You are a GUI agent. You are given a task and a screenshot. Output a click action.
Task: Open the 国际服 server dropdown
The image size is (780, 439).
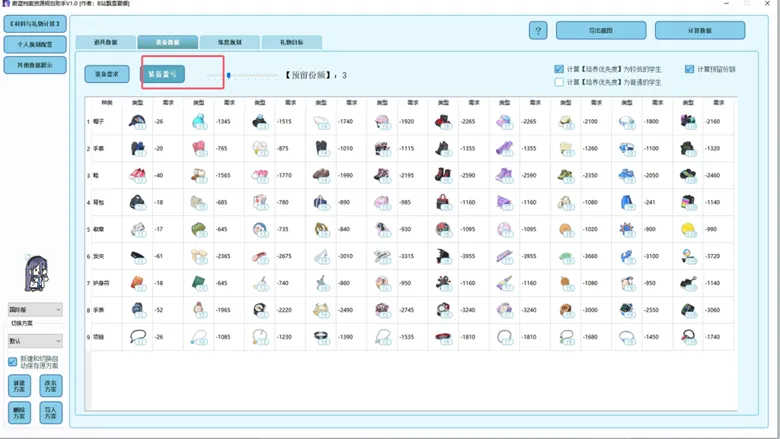click(35, 309)
